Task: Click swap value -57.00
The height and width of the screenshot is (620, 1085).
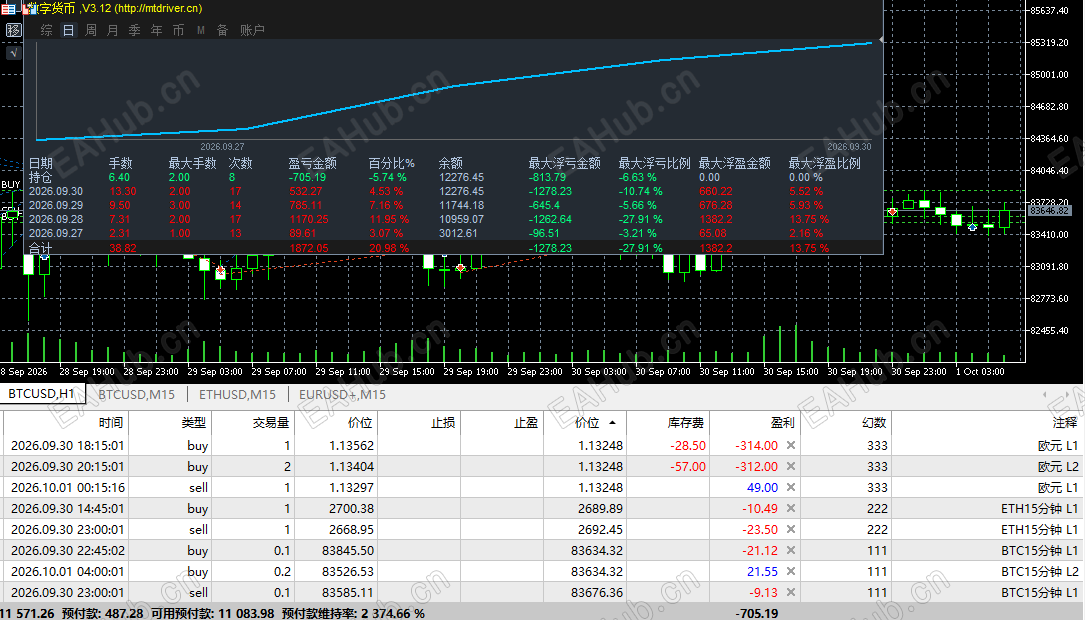Action: pyautogui.click(x=688, y=466)
